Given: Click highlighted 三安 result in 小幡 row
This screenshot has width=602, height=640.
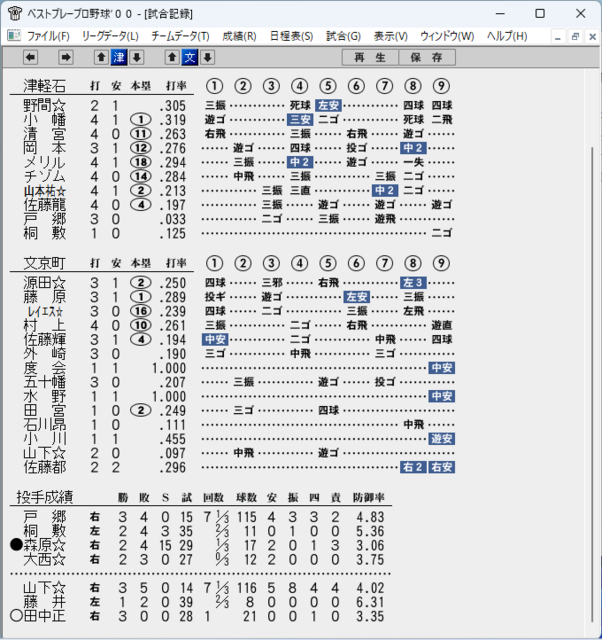Looking at the screenshot, I should click(x=300, y=120).
